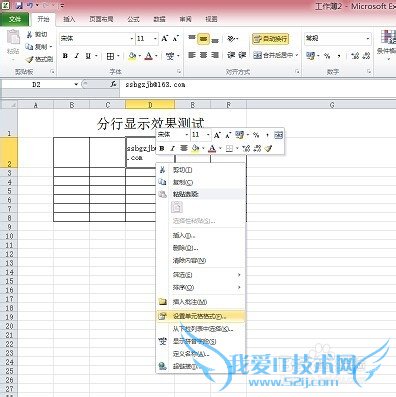Screen dimensions: 396x397
Task: Click the Accounting Number Format icon in the ribbon
Action: click(x=310, y=56)
